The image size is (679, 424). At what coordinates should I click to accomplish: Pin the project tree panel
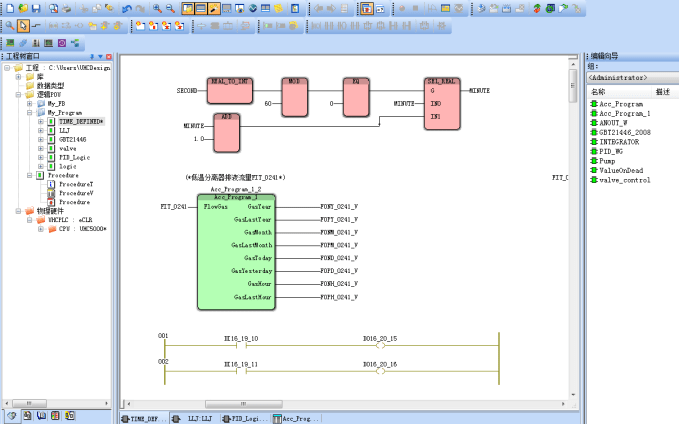(x=92, y=56)
